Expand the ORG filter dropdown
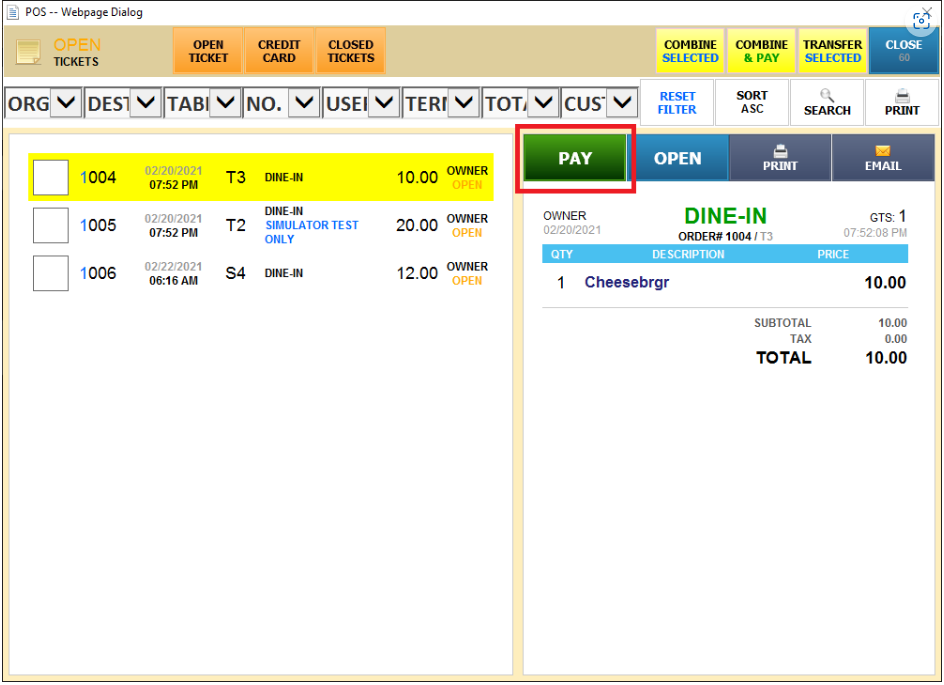 click(65, 102)
